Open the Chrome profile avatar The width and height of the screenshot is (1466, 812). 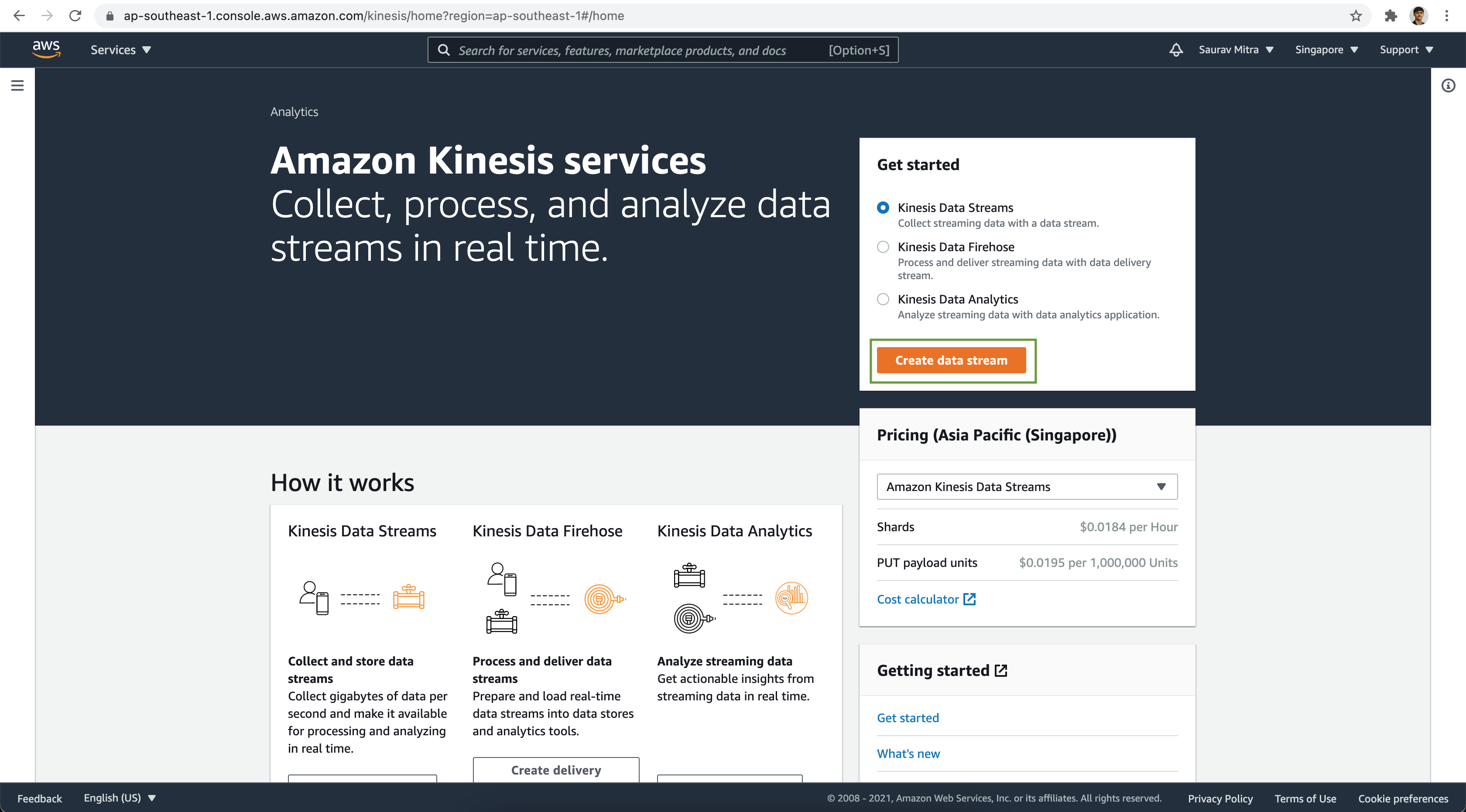click(x=1419, y=15)
